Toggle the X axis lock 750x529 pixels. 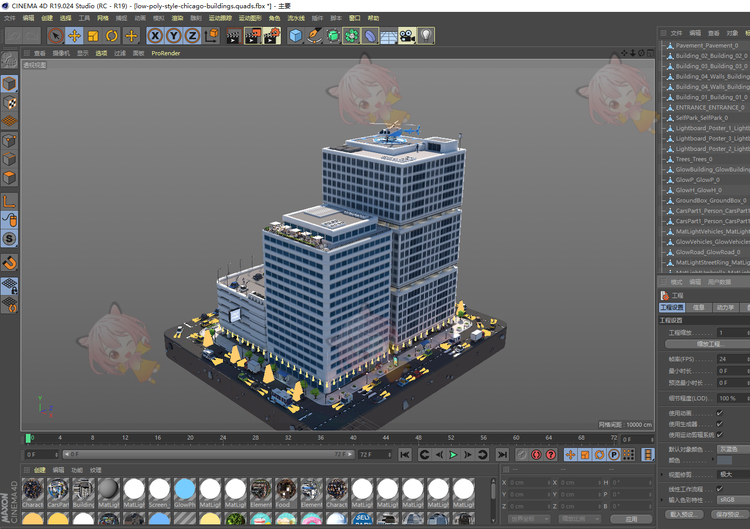(155, 36)
